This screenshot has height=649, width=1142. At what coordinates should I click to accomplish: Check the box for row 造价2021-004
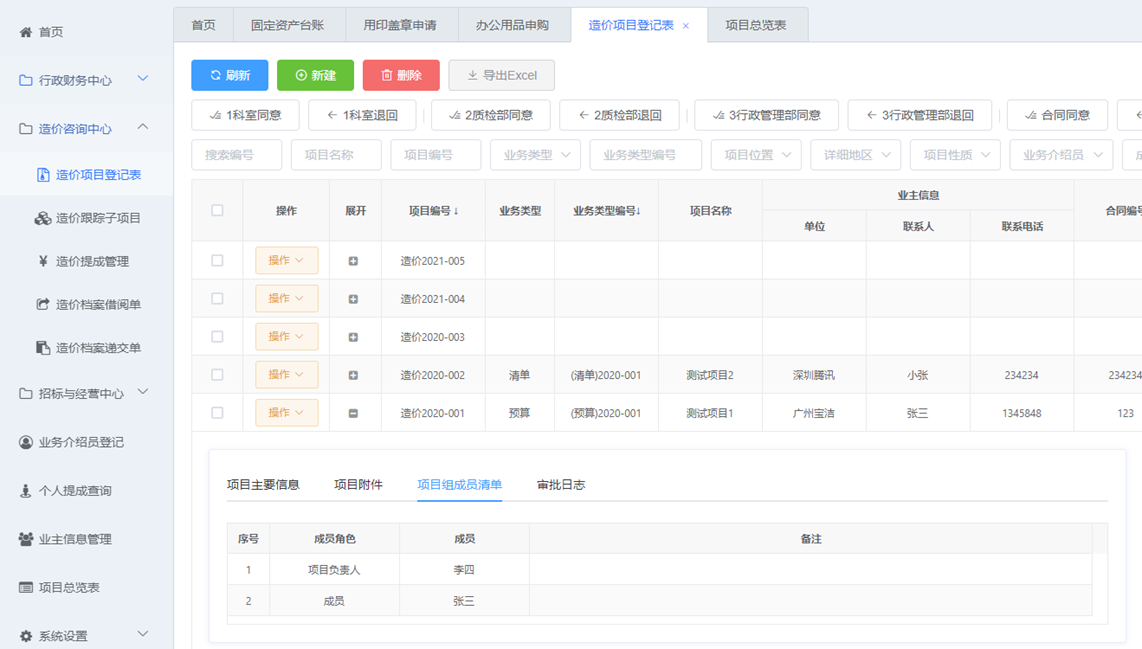pos(217,299)
